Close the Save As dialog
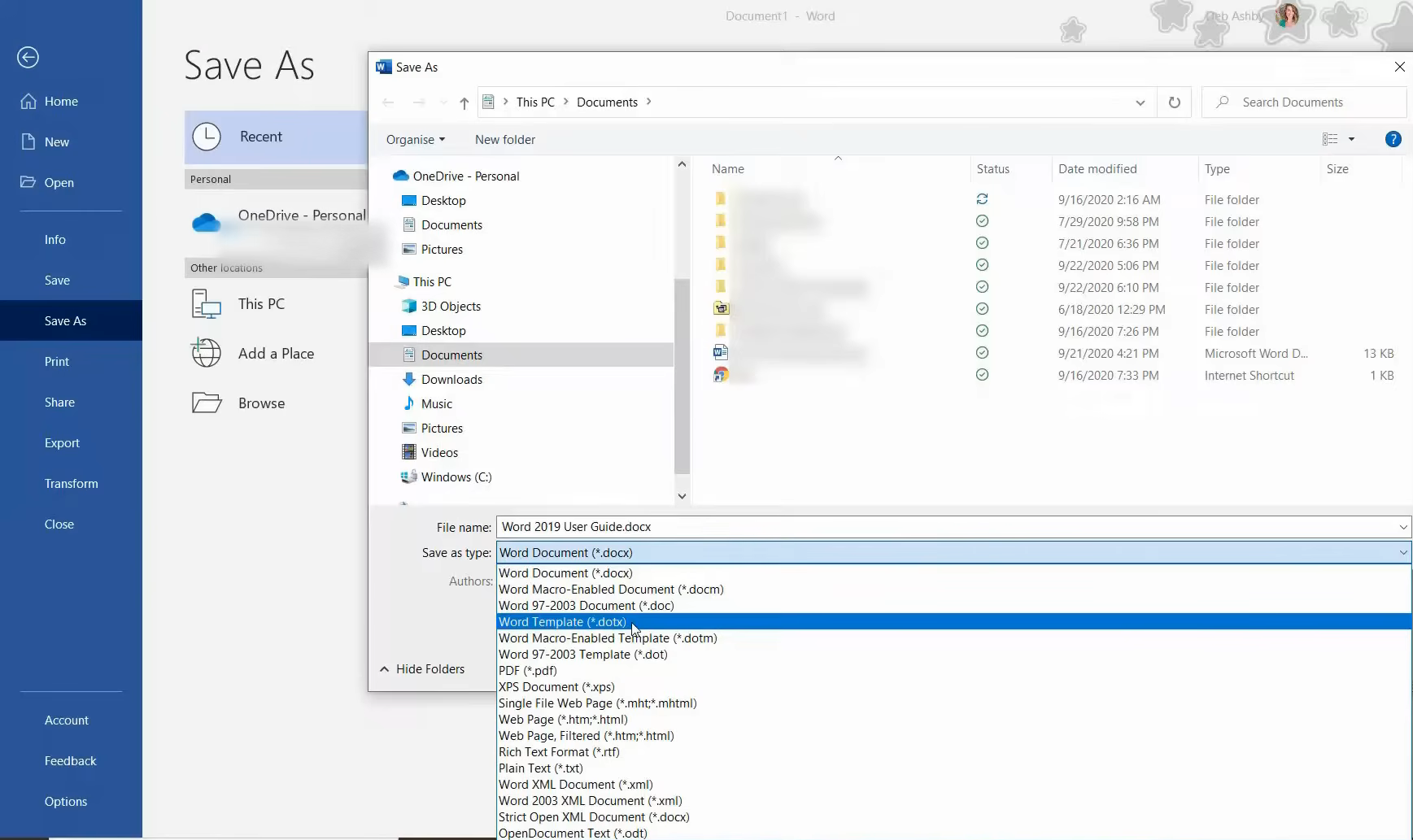This screenshot has height=840, width=1413. point(1399,67)
